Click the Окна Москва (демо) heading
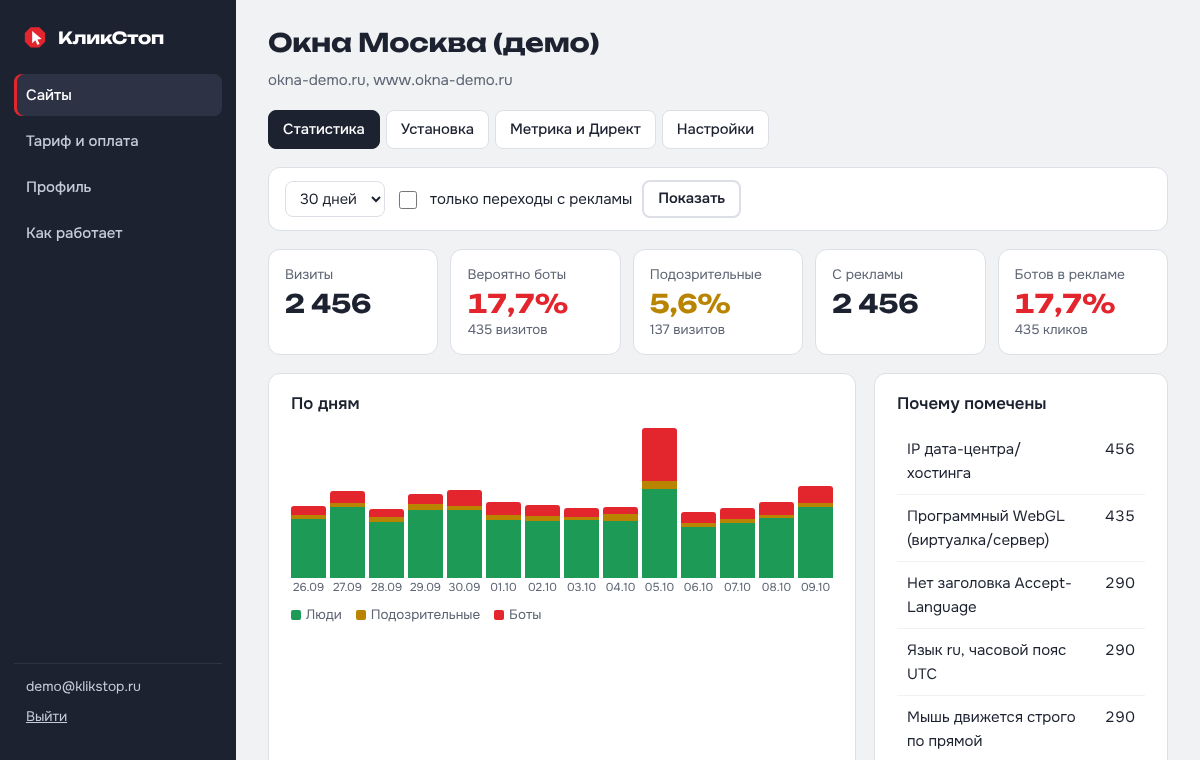The height and width of the screenshot is (760, 1200). [434, 42]
